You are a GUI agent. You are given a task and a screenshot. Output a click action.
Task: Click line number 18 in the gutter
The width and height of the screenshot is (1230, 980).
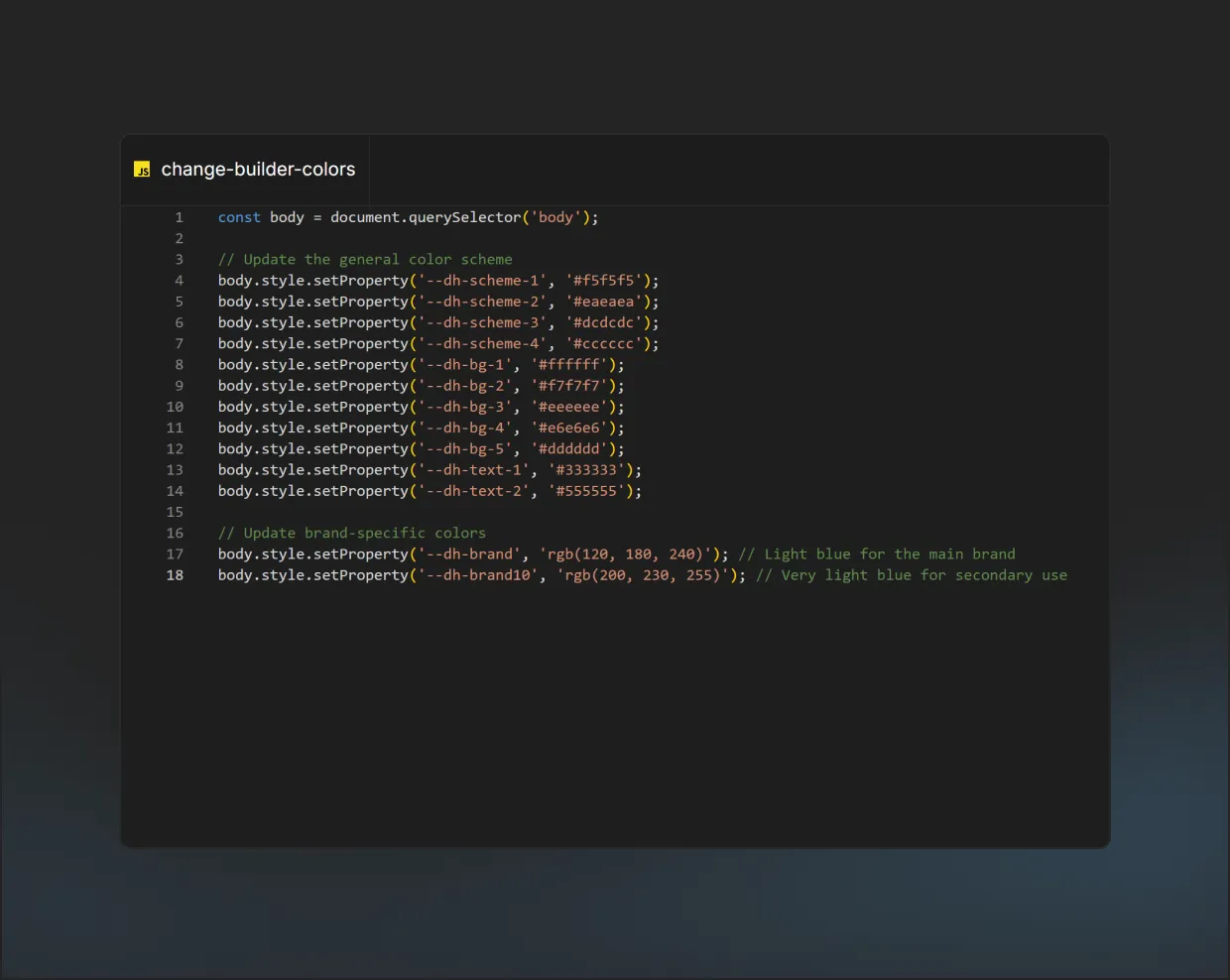coord(175,575)
